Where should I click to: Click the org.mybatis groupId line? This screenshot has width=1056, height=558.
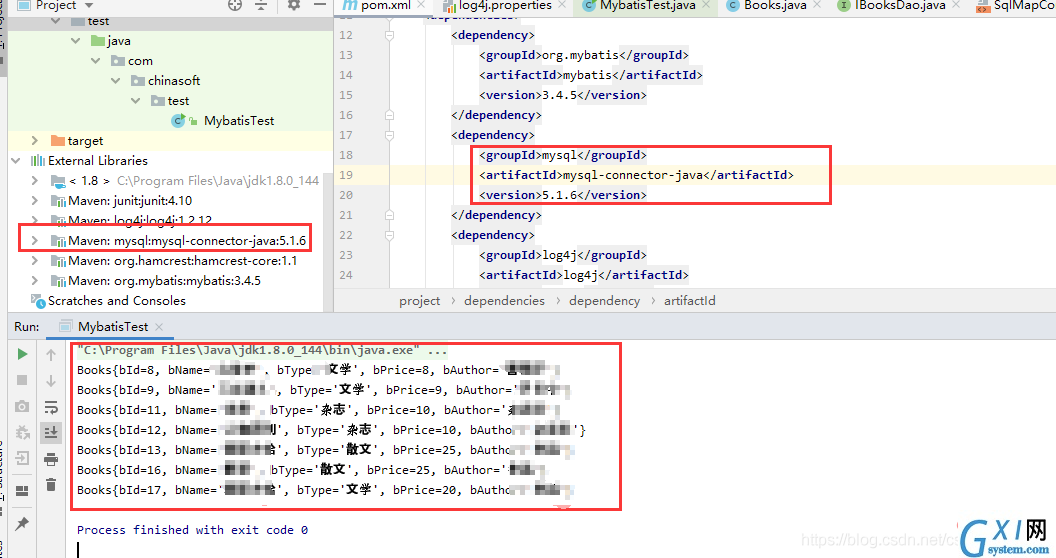[584, 55]
